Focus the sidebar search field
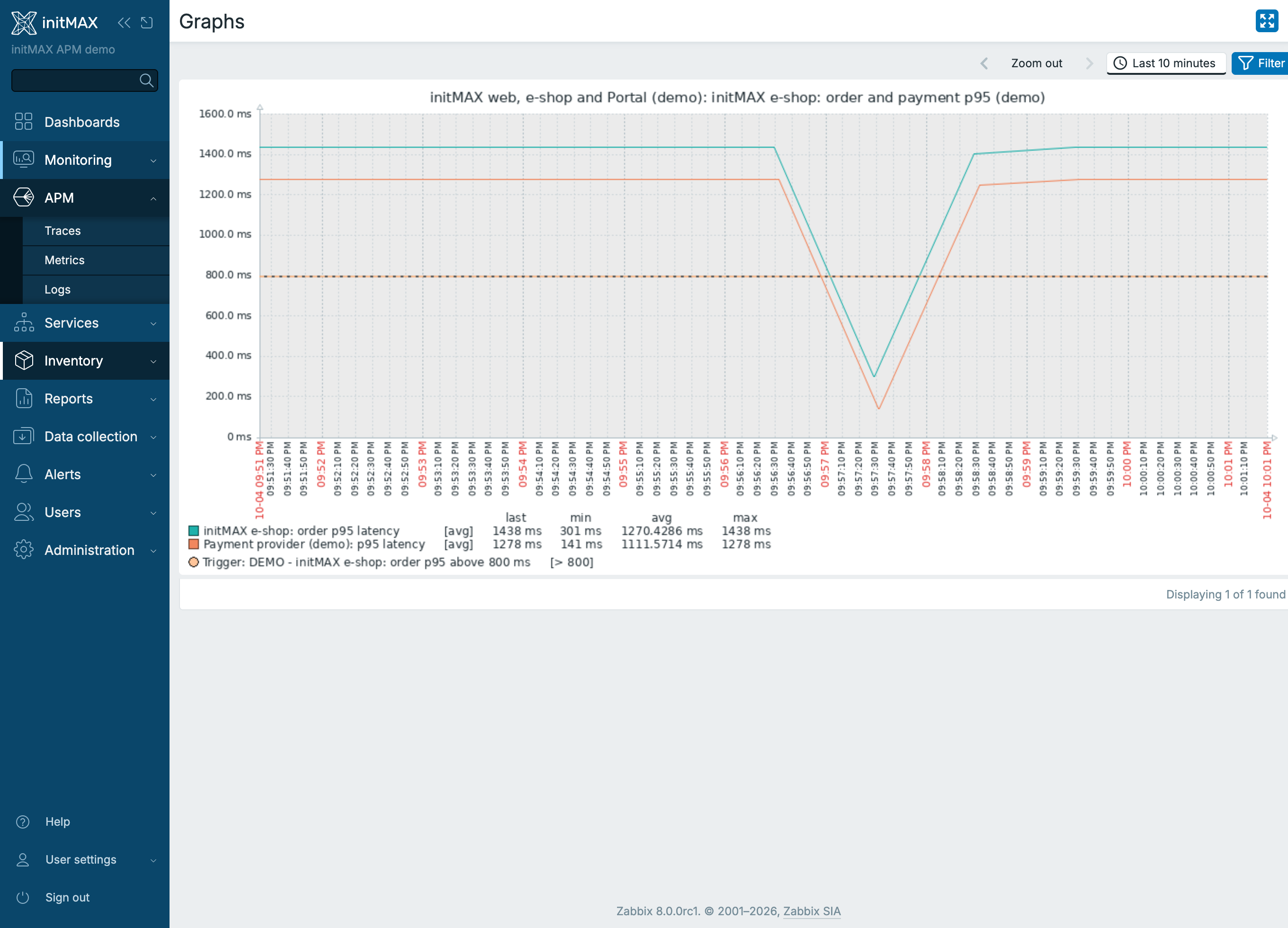 85,80
